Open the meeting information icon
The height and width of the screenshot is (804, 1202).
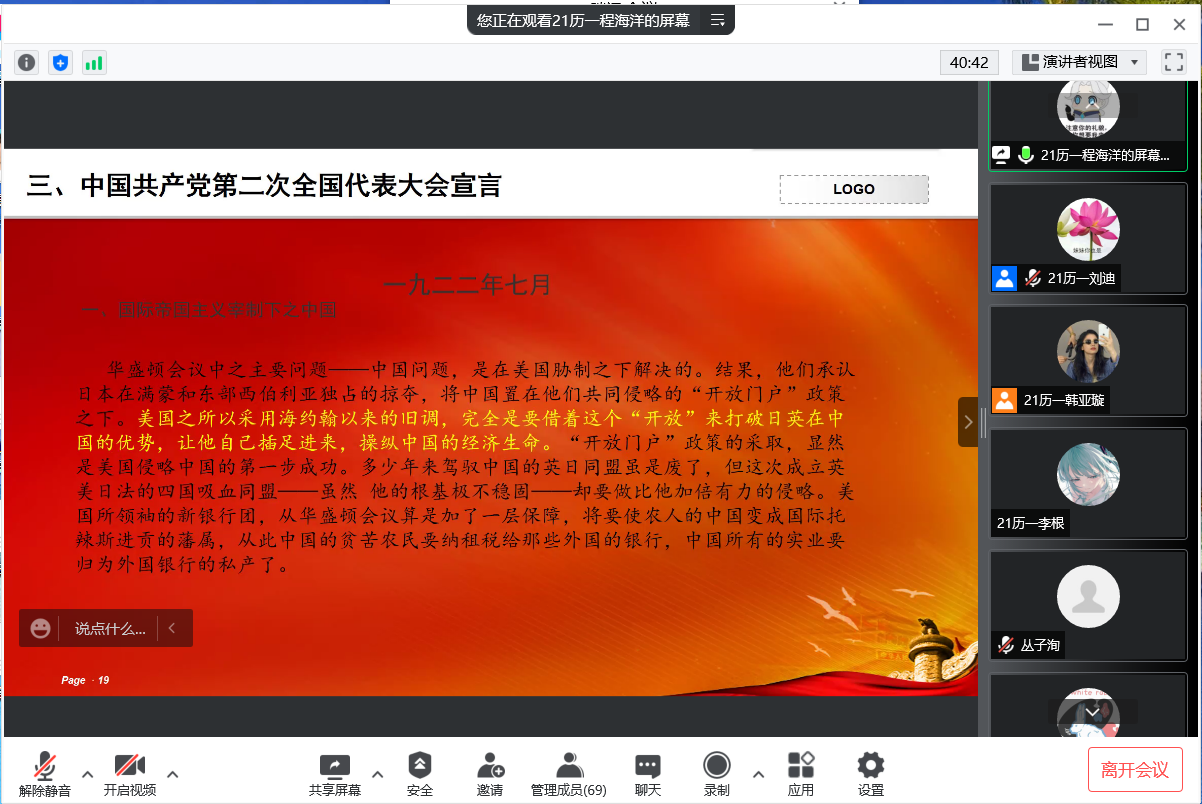coord(27,63)
